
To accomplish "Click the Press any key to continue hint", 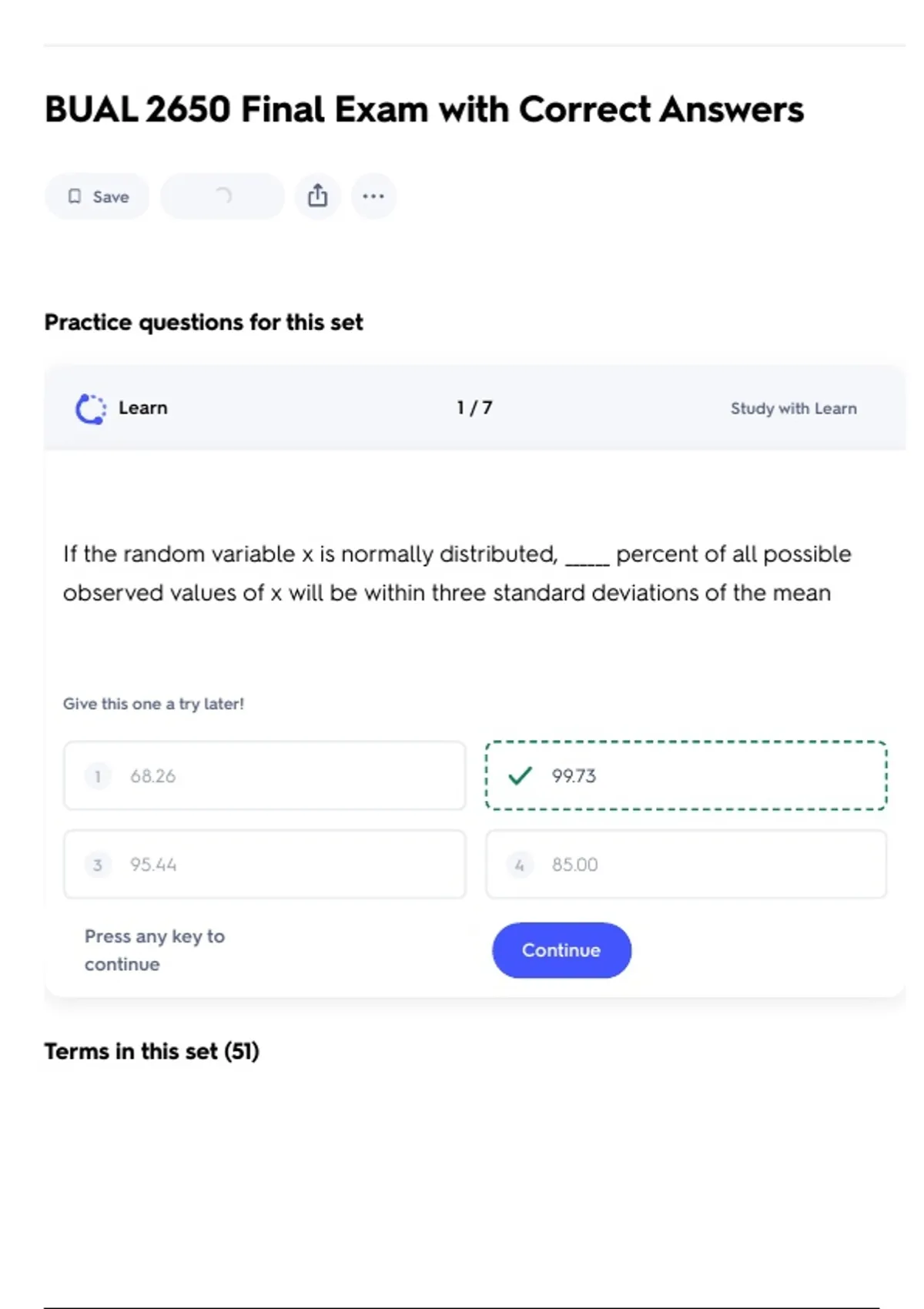I will point(155,950).
